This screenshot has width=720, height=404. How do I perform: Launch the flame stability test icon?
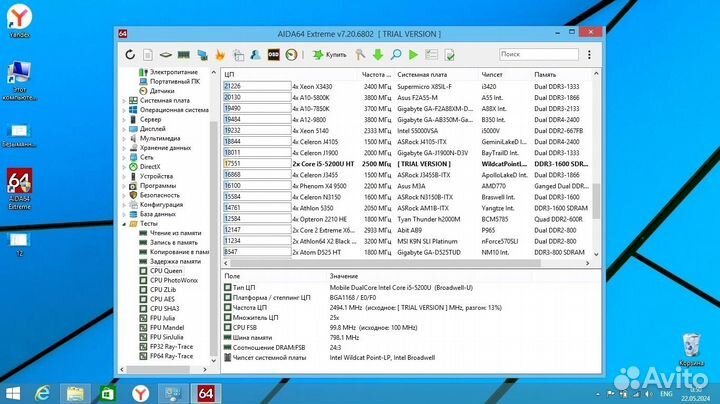(219, 55)
